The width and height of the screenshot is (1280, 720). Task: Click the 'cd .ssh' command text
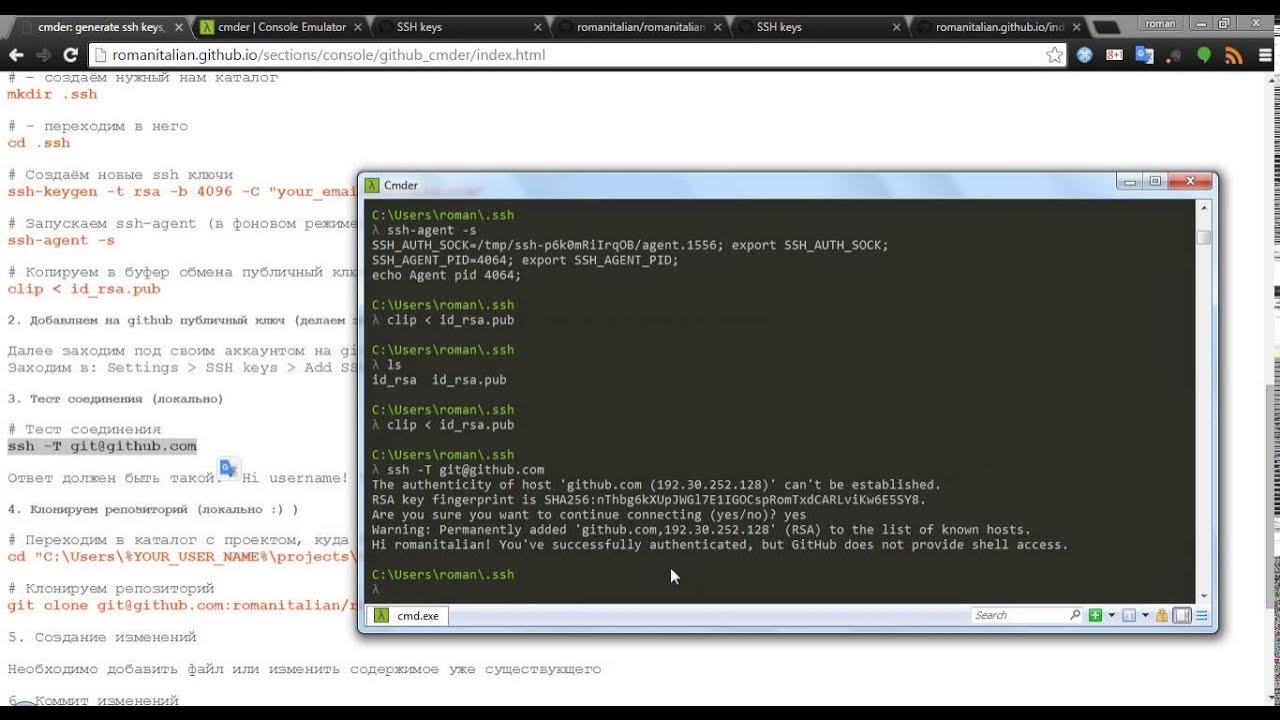point(39,143)
